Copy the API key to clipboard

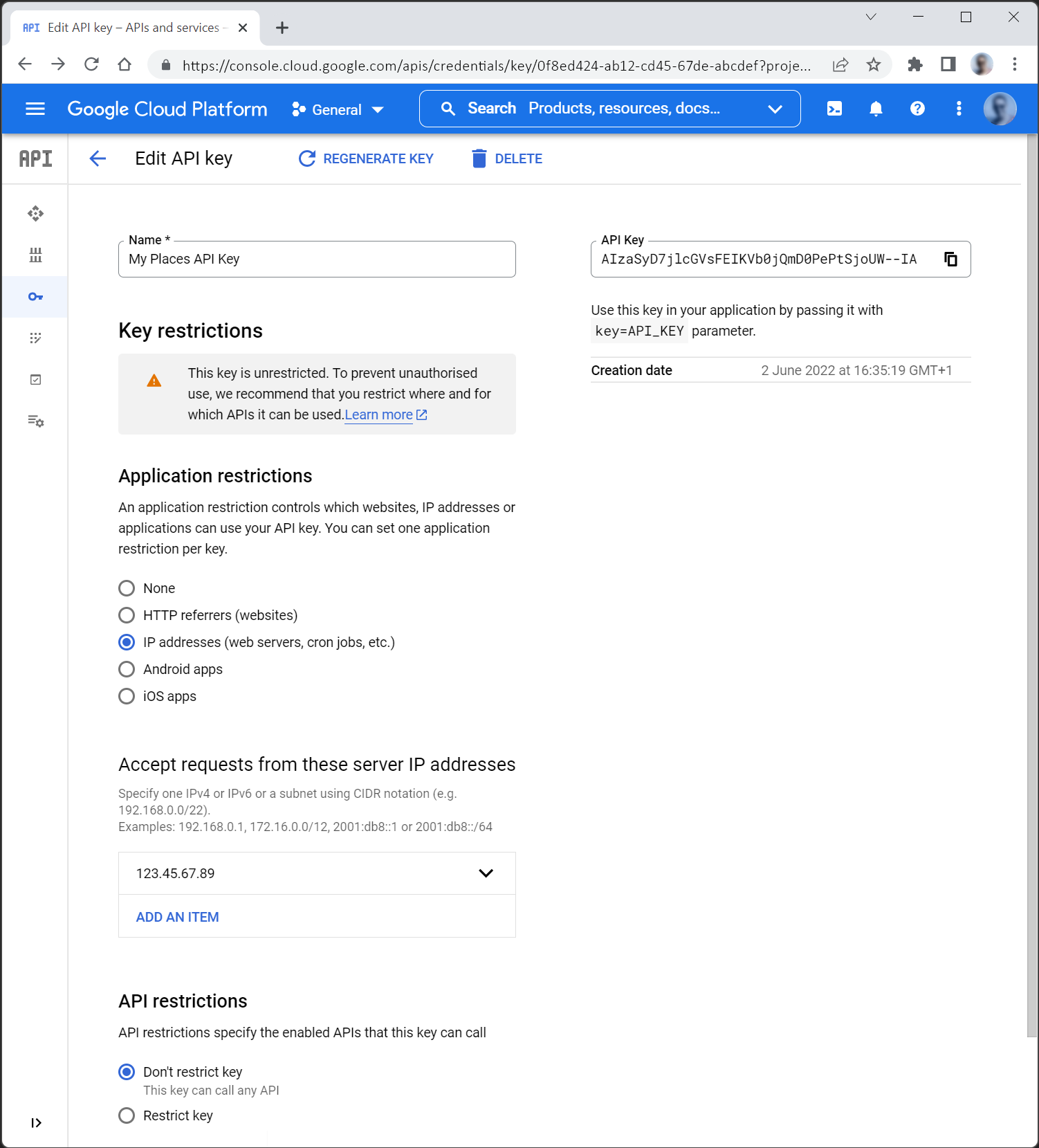(x=950, y=259)
